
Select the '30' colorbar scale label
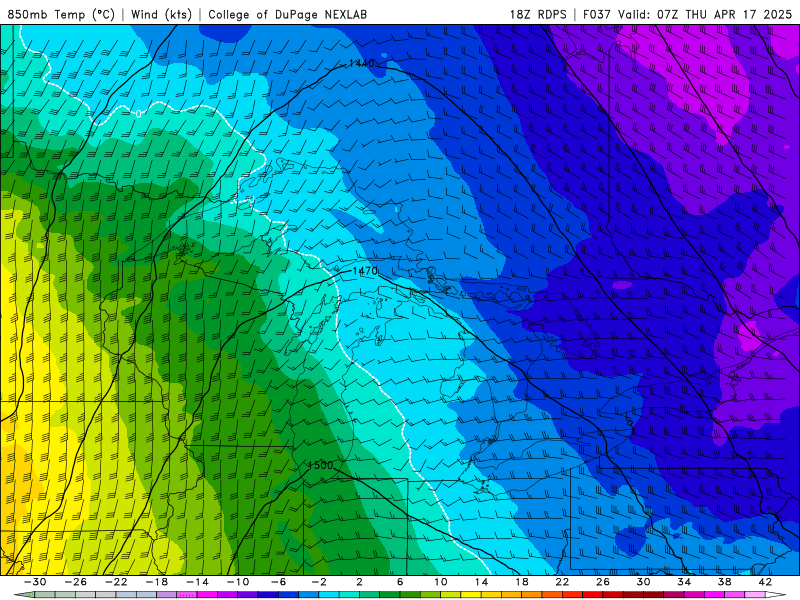pyautogui.click(x=643, y=582)
